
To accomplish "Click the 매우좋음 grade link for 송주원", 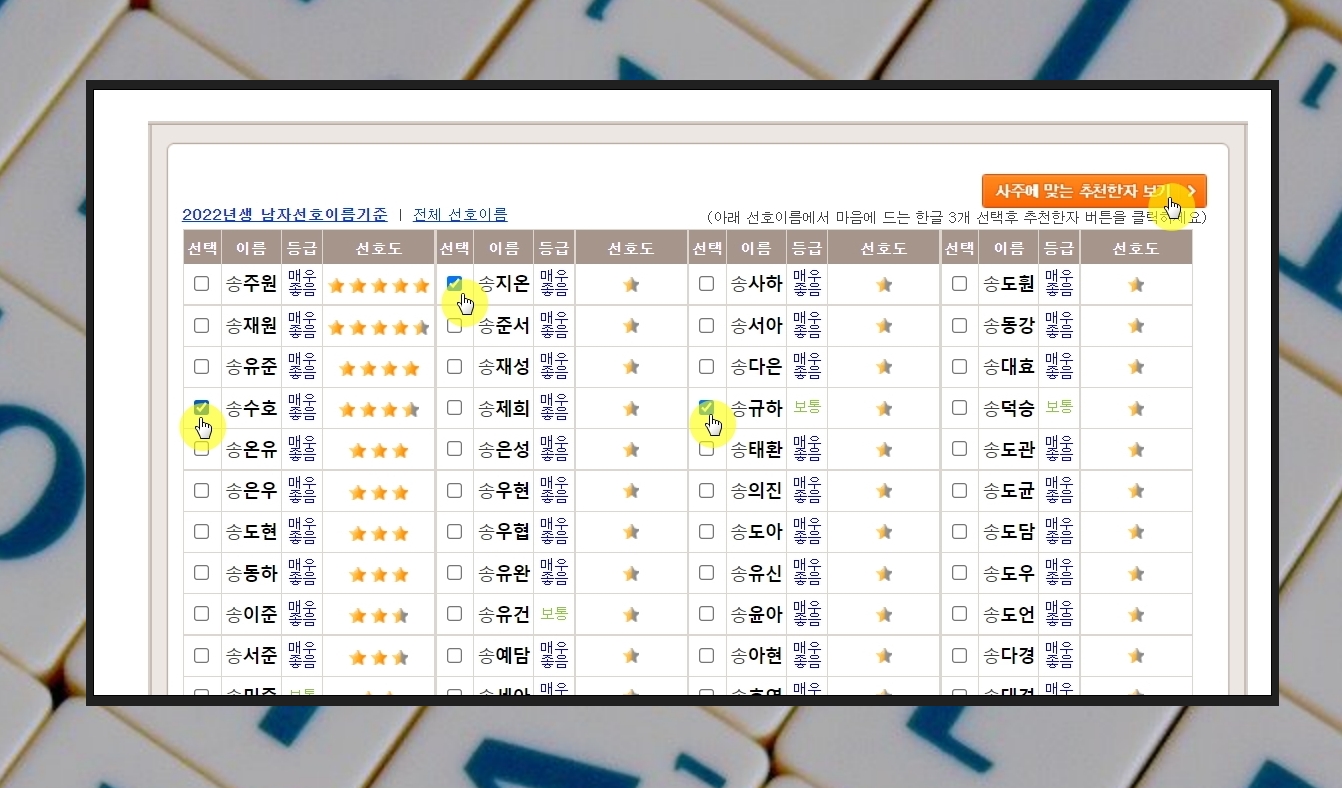I will click(302, 283).
